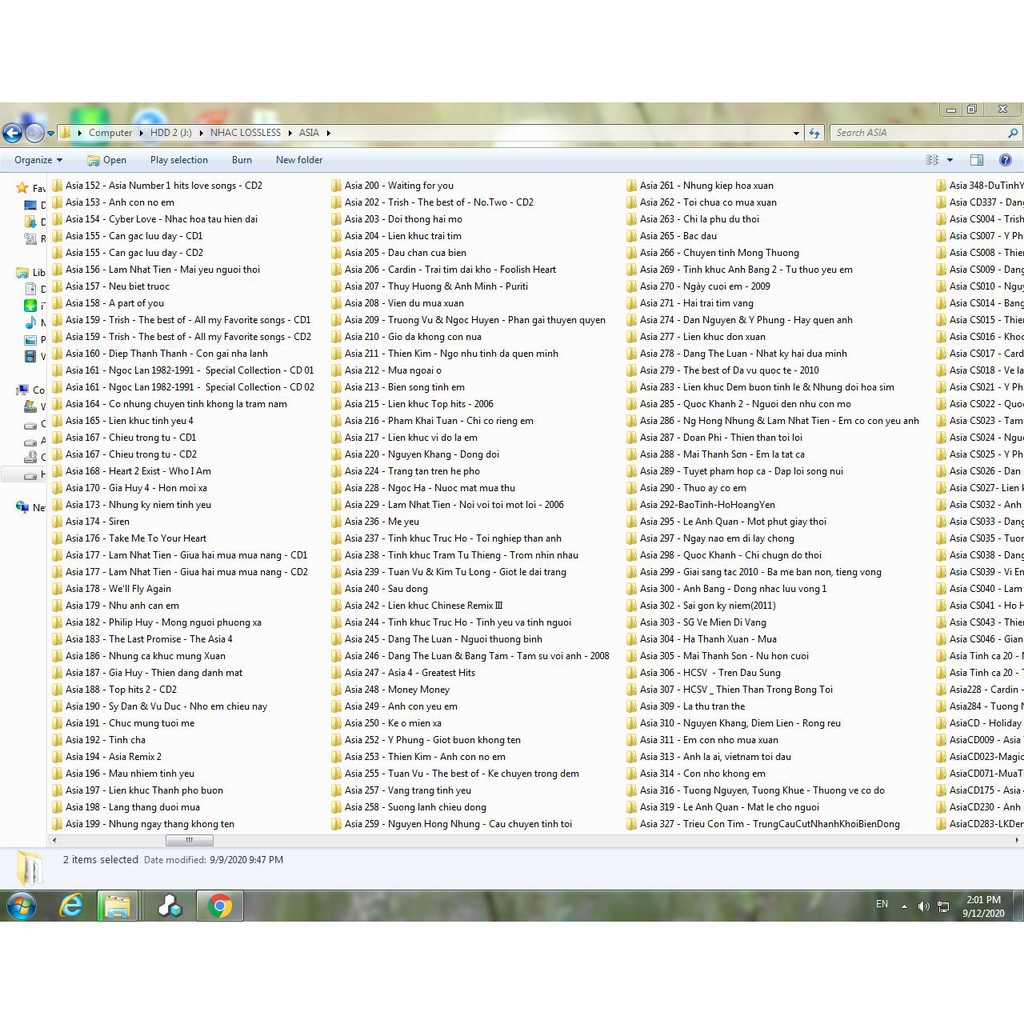Click the volume speaker tray icon

923,906
